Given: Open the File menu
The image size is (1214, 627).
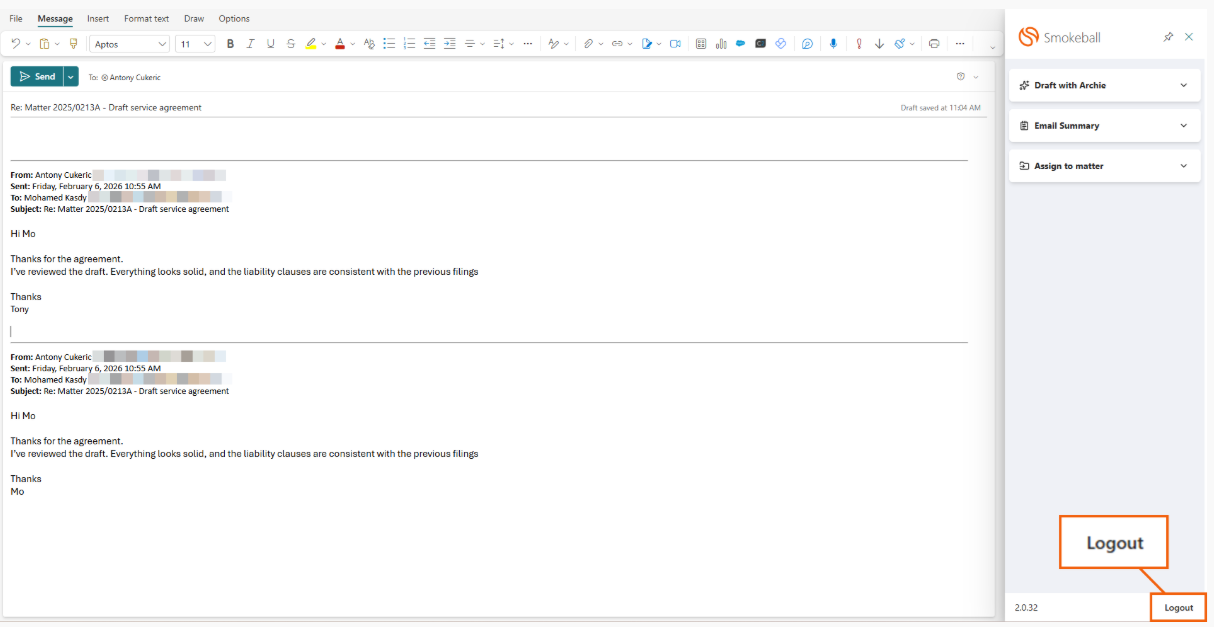Looking at the screenshot, I should click(x=16, y=19).
